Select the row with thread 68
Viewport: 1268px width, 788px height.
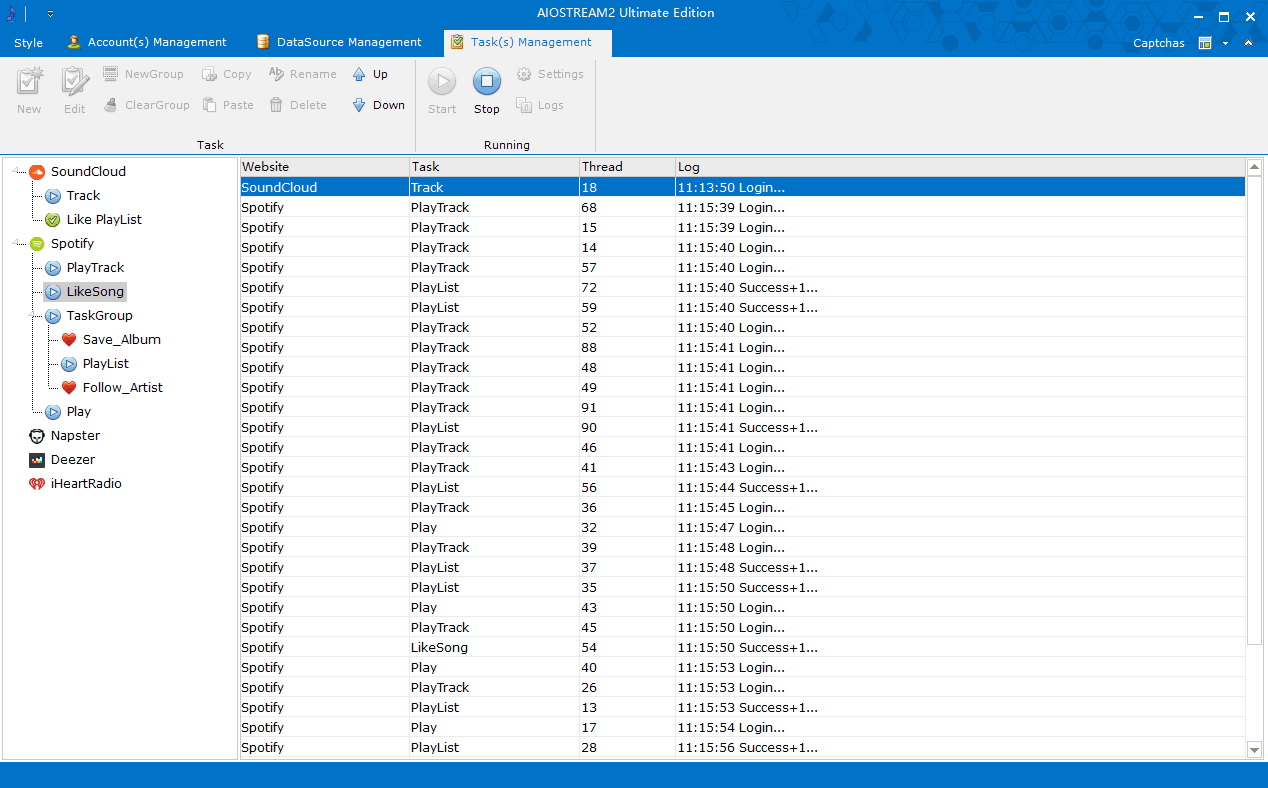tap(743, 207)
